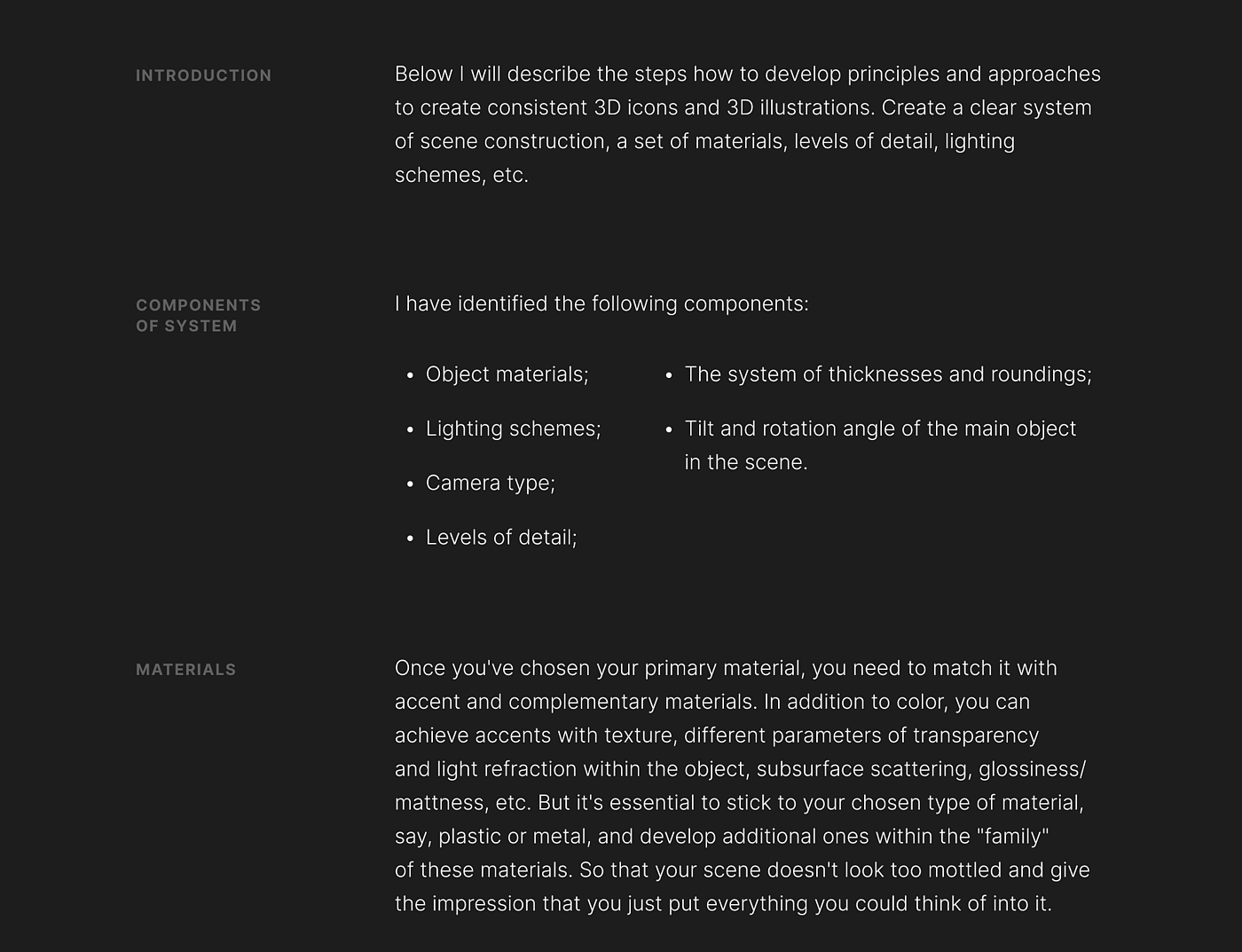Viewport: 1242px width, 952px height.
Task: Click the "Object materials;" list item
Action: tap(507, 374)
